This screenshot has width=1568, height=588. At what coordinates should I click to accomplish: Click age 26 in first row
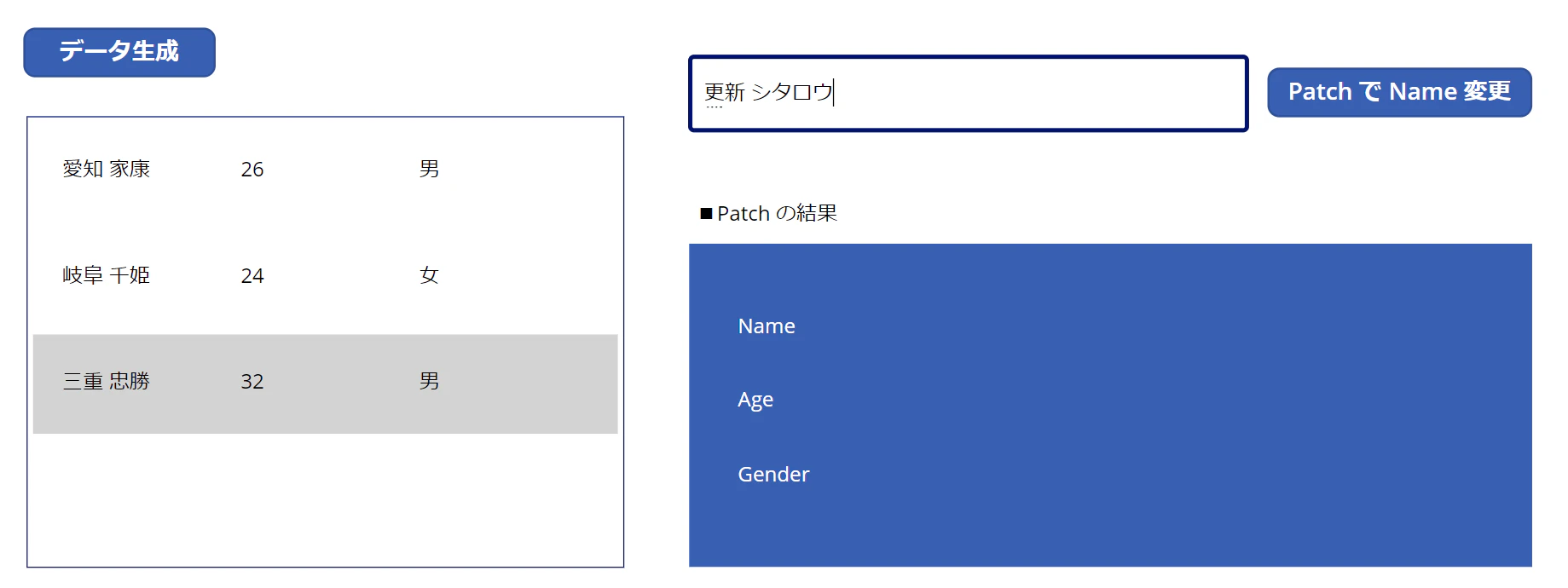pos(252,170)
